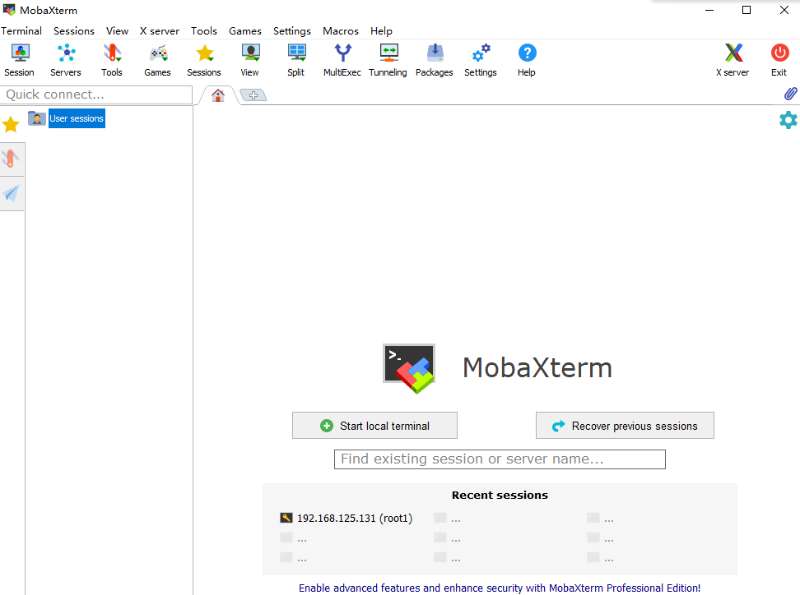The image size is (800, 595).
Task: Activate the MultiExec toolbar icon
Action: (x=342, y=60)
